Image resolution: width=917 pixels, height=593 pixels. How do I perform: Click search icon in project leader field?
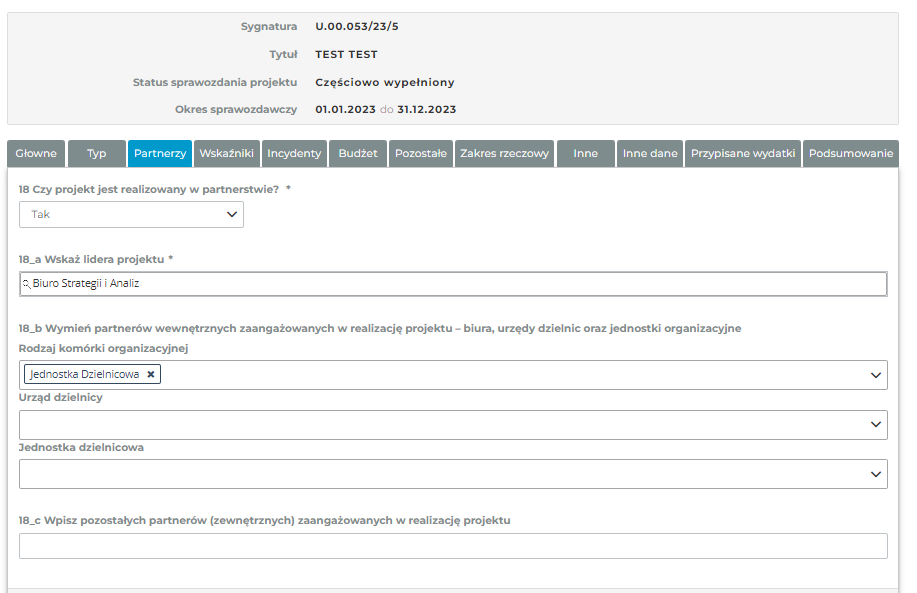pos(26,284)
